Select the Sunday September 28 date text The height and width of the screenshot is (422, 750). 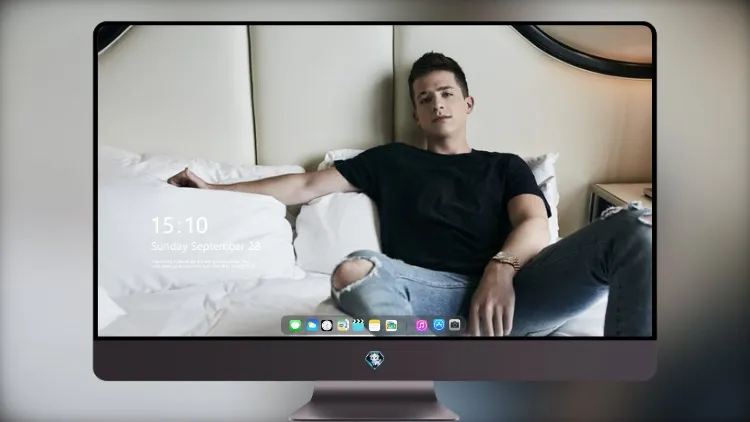pyautogui.click(x=206, y=246)
